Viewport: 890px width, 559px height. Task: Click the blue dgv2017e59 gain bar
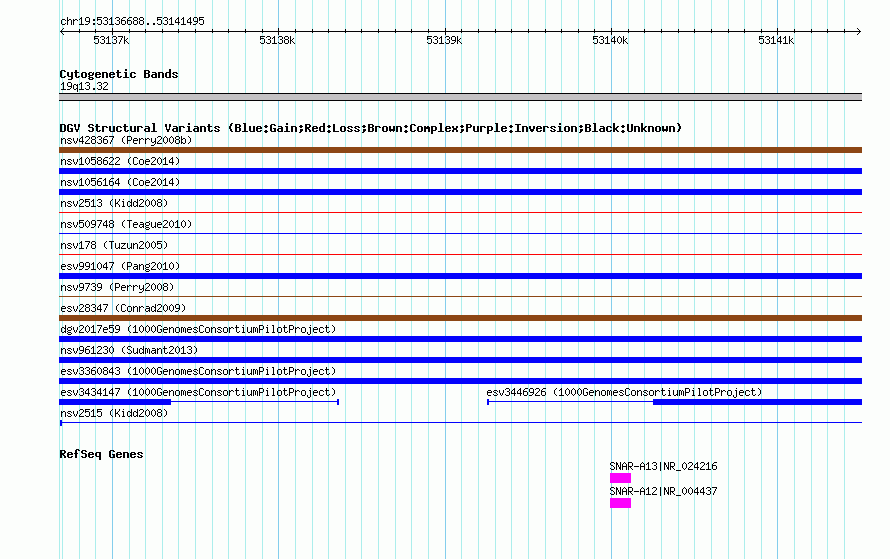[x=460, y=339]
